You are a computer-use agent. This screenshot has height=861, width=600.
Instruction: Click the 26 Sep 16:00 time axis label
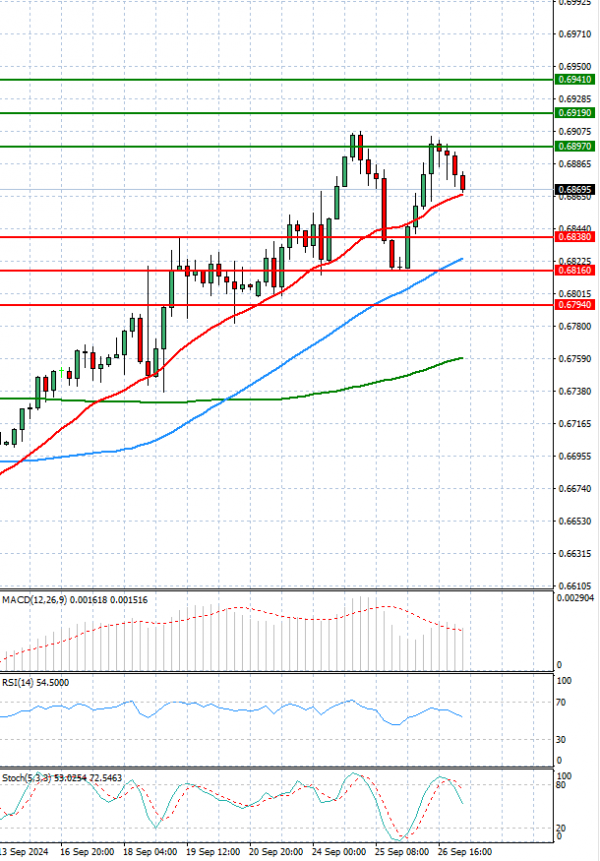(465, 852)
